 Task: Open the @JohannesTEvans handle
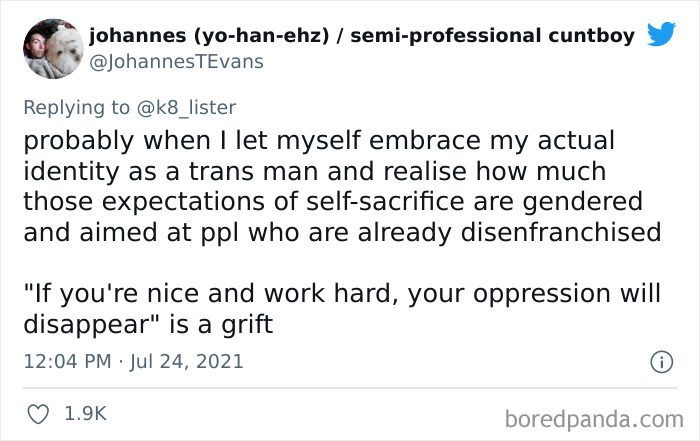176,62
